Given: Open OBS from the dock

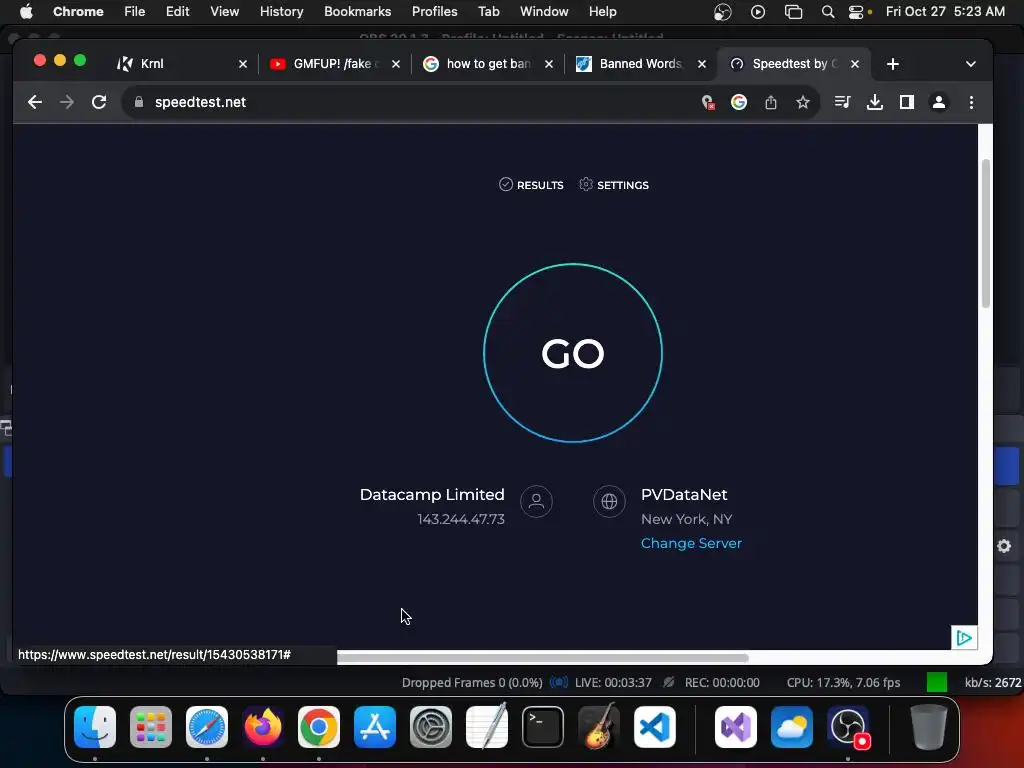Looking at the screenshot, I should (x=848, y=727).
